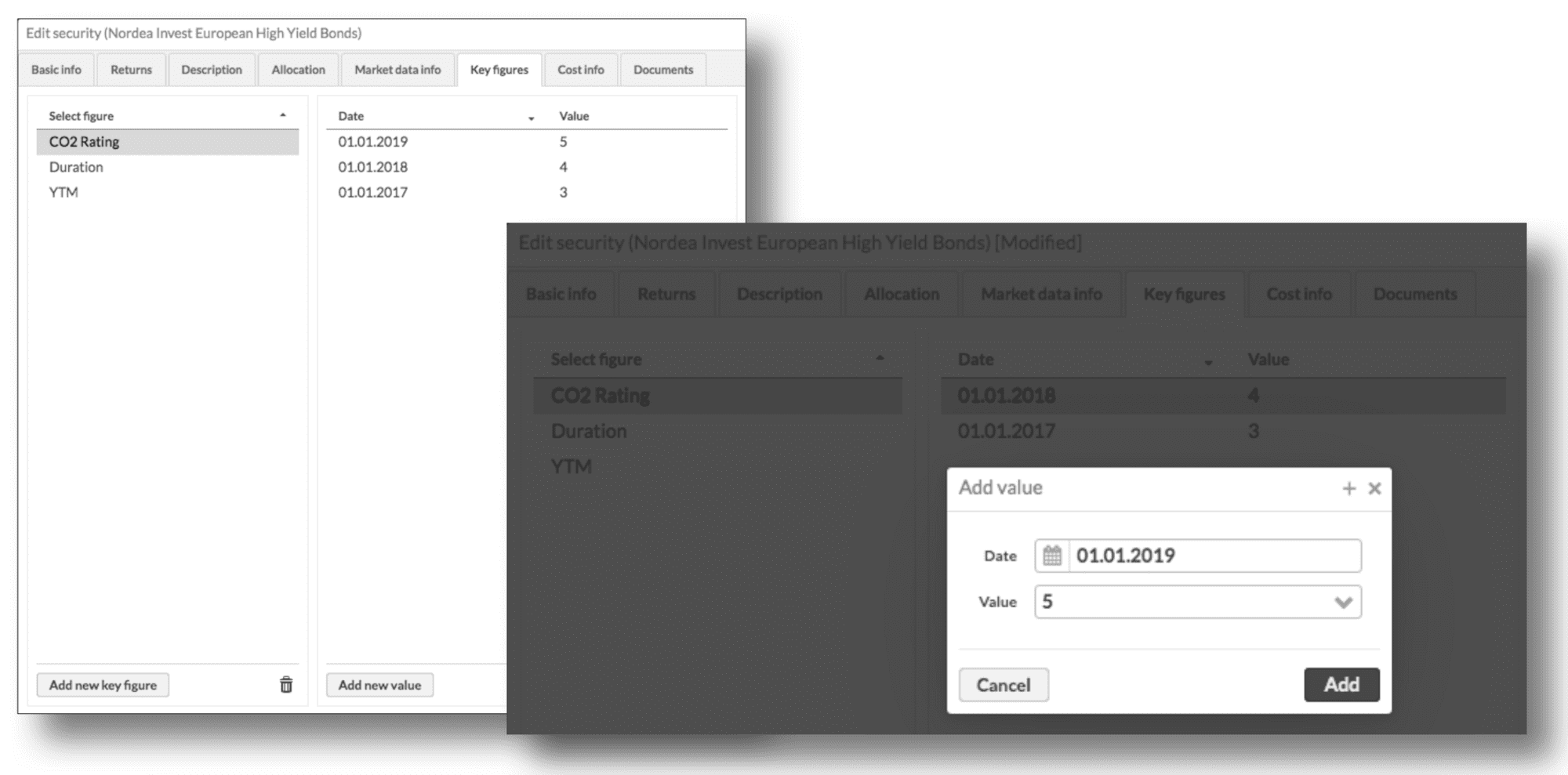Switch to Basic info tab in the front window

click(56, 70)
